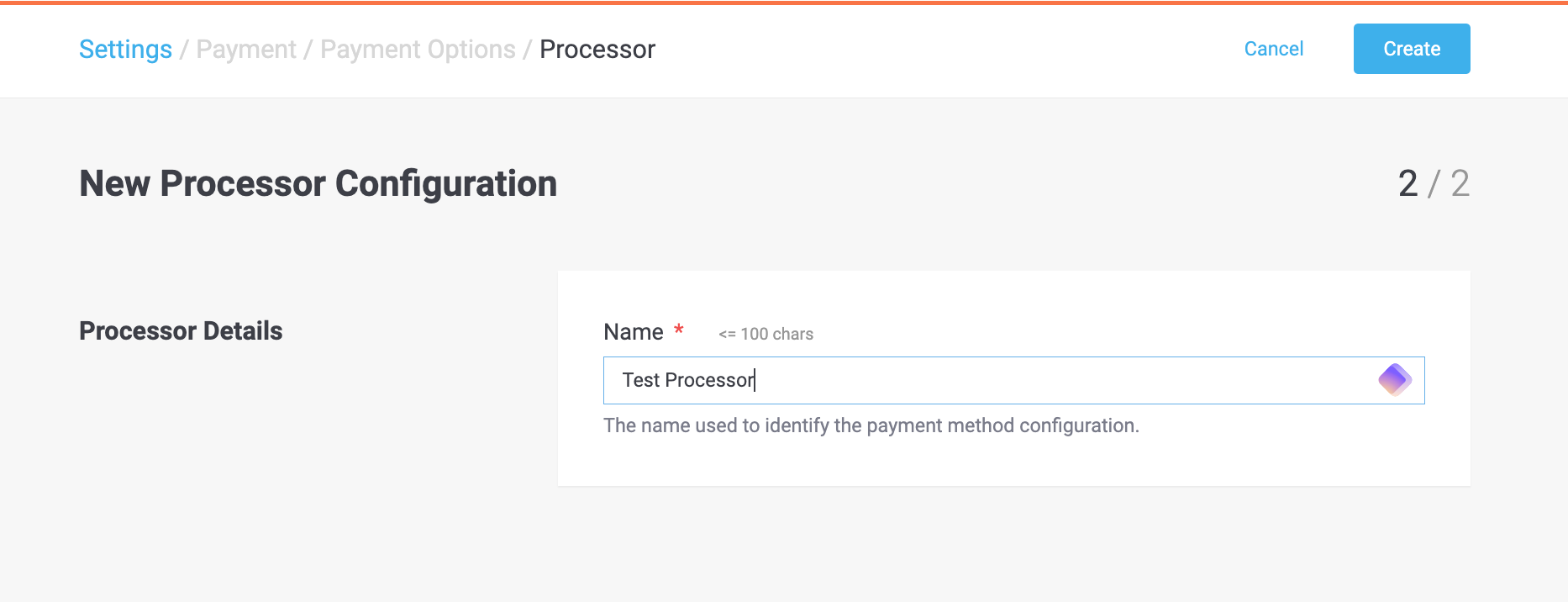Click the New Processor Configuration heading
This screenshot has height=602, width=1568.
pyautogui.click(x=318, y=184)
